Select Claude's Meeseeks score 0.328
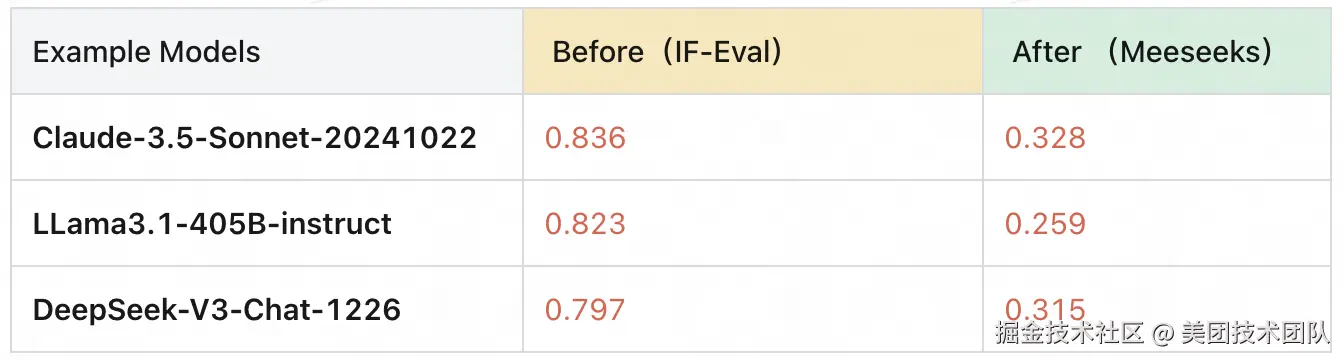The height and width of the screenshot is (360, 1344). pyautogui.click(x=1045, y=138)
